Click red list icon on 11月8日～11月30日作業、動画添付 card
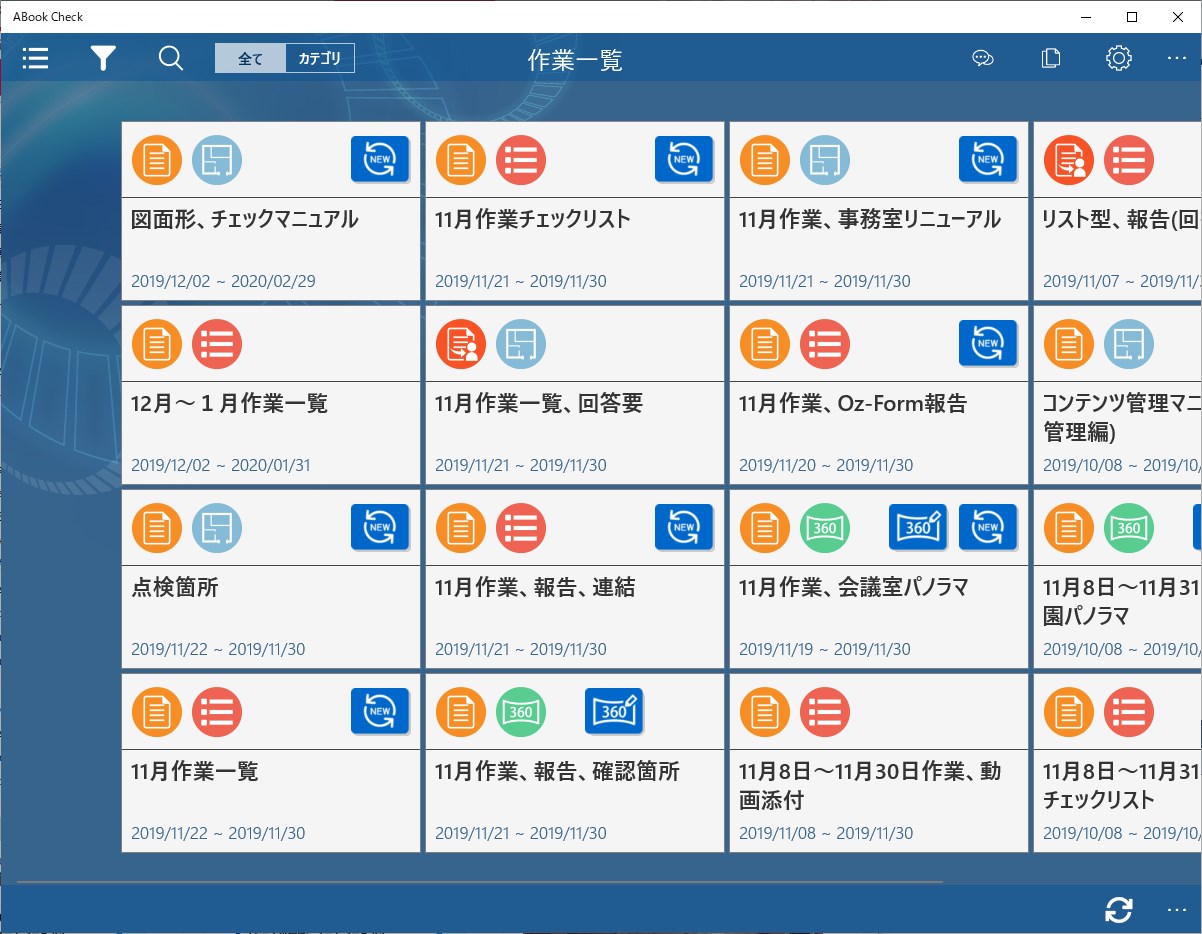 click(x=825, y=712)
